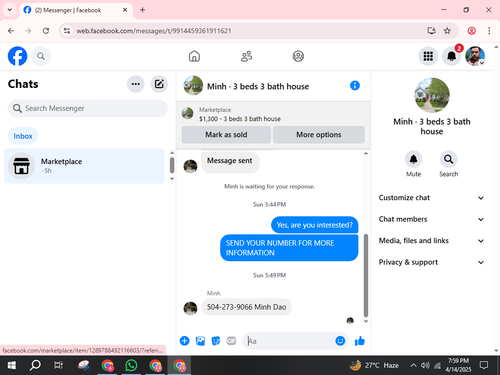500x375 pixels.
Task: Open the Groups icon in top bar
Action: click(x=298, y=56)
